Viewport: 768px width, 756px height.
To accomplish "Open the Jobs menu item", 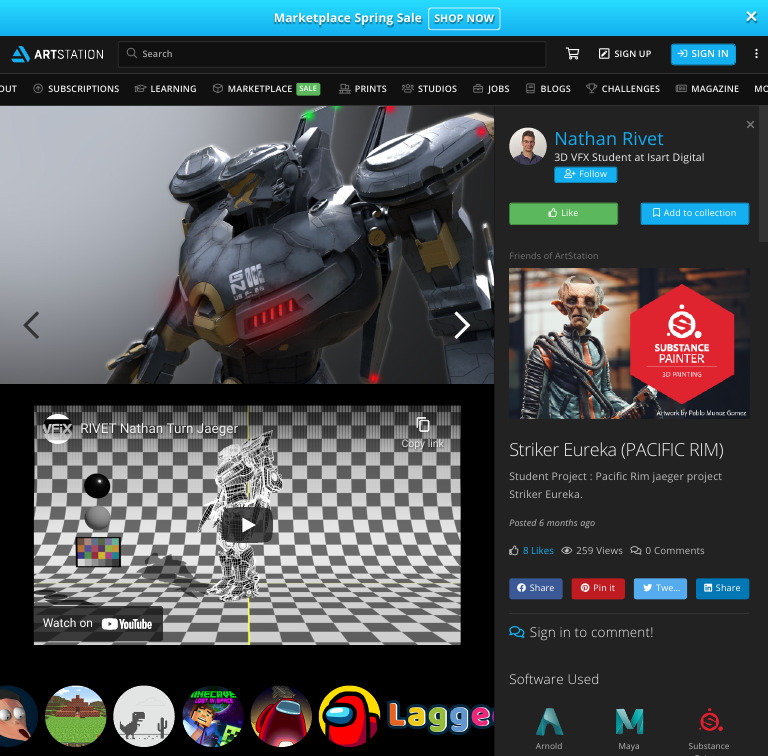I will pos(491,89).
